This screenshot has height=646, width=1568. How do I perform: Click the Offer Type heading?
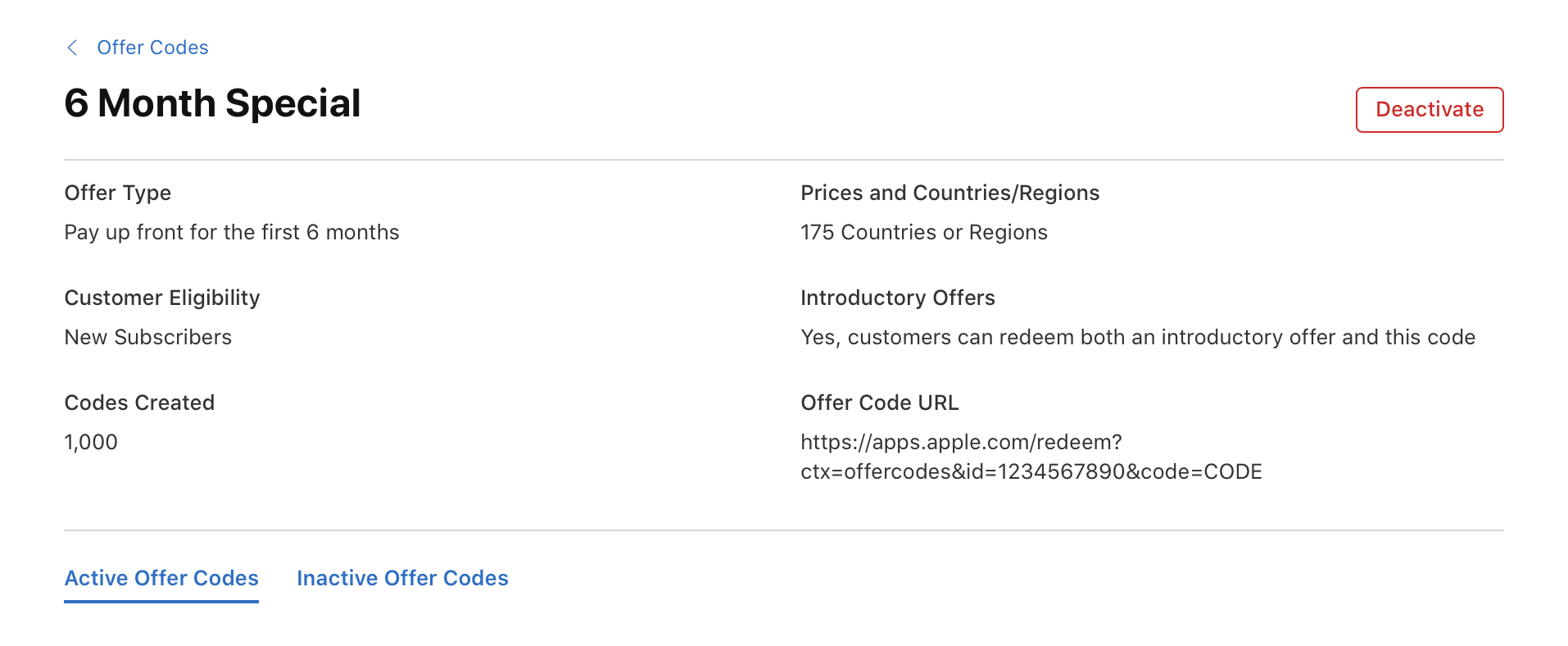(117, 193)
